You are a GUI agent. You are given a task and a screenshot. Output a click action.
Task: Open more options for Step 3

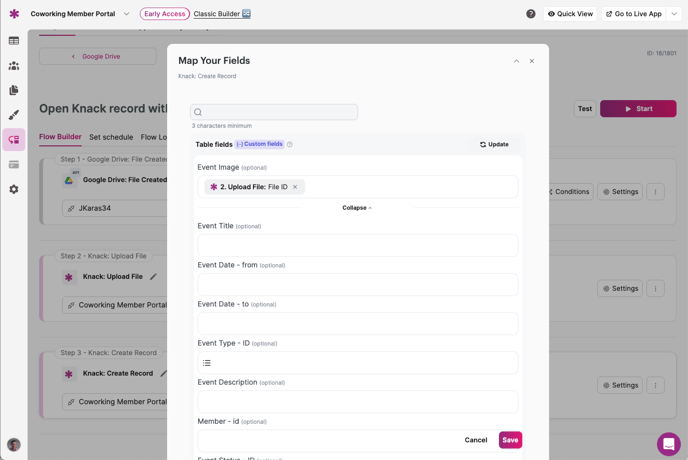point(655,385)
